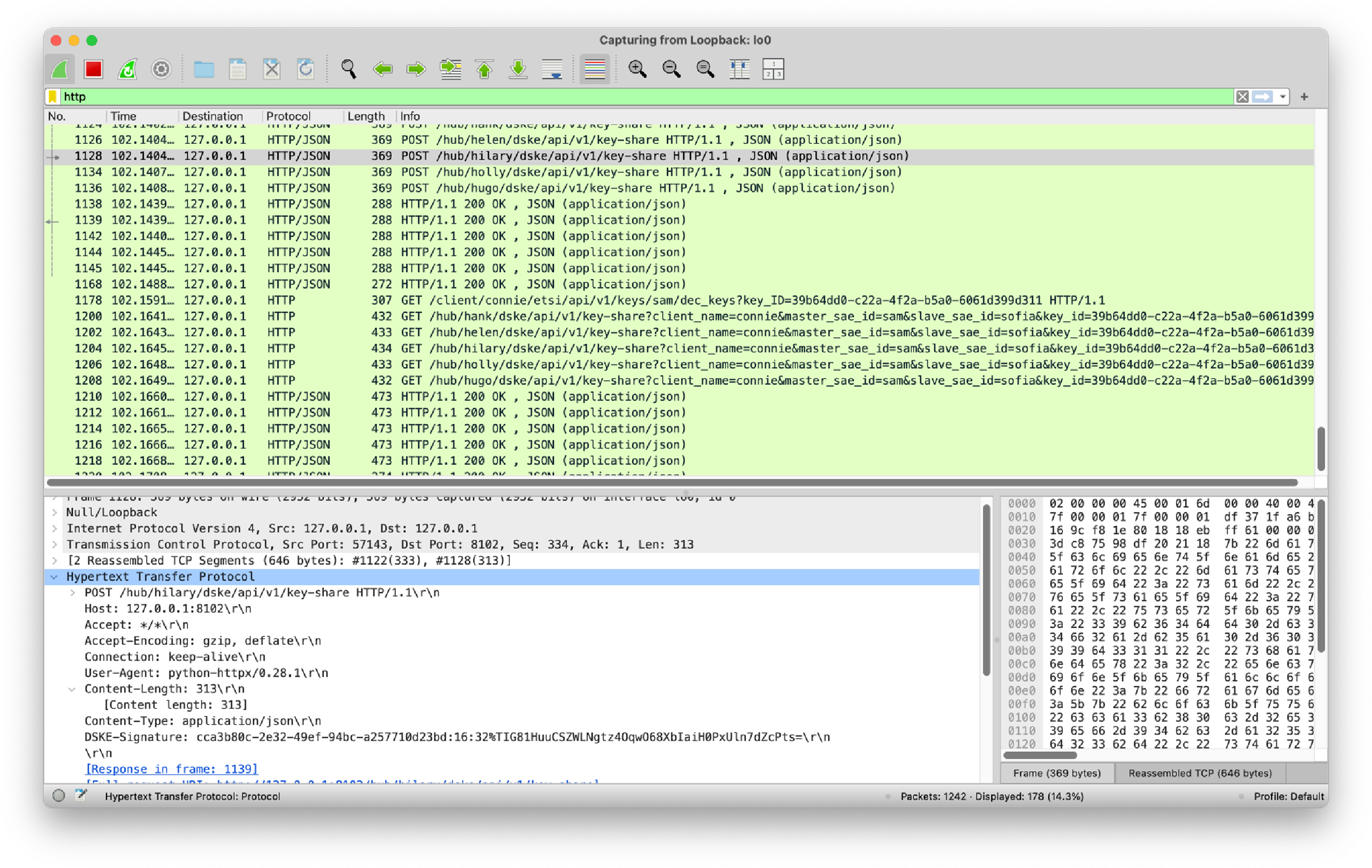
Task: Switch to the Frame 369 bytes tab
Action: [x=1057, y=773]
